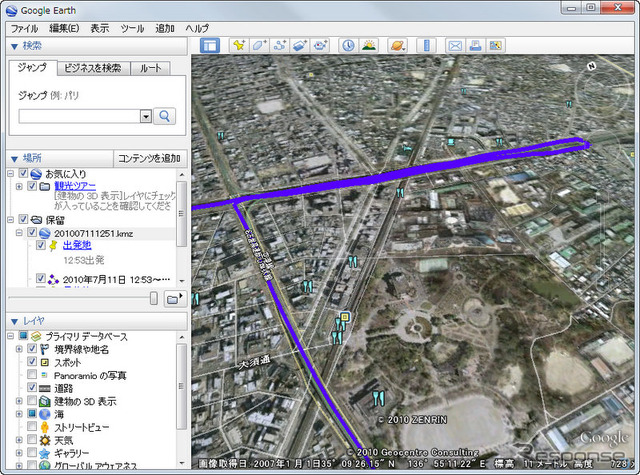Open the ツール menu
640x475 pixels.
[132, 28]
